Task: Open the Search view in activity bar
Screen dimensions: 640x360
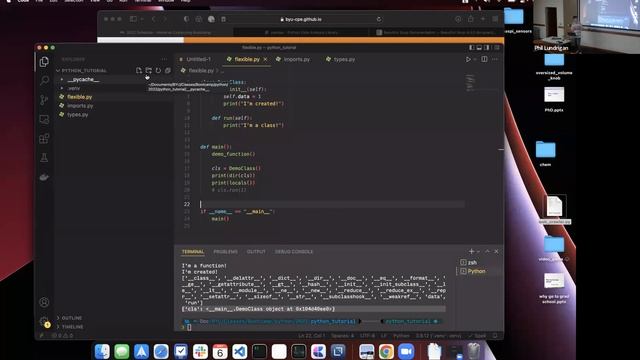Action: (44, 80)
